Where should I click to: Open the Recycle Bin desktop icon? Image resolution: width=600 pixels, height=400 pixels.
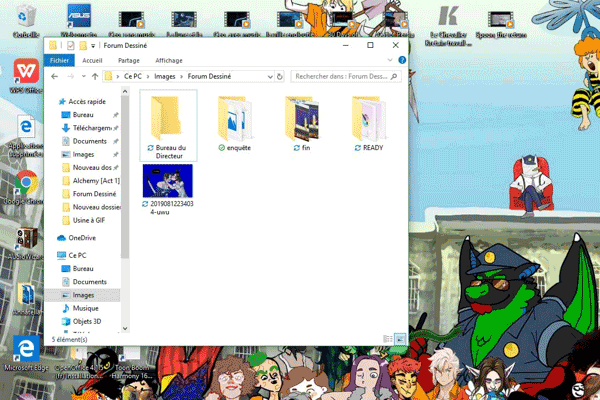click(x=26, y=21)
